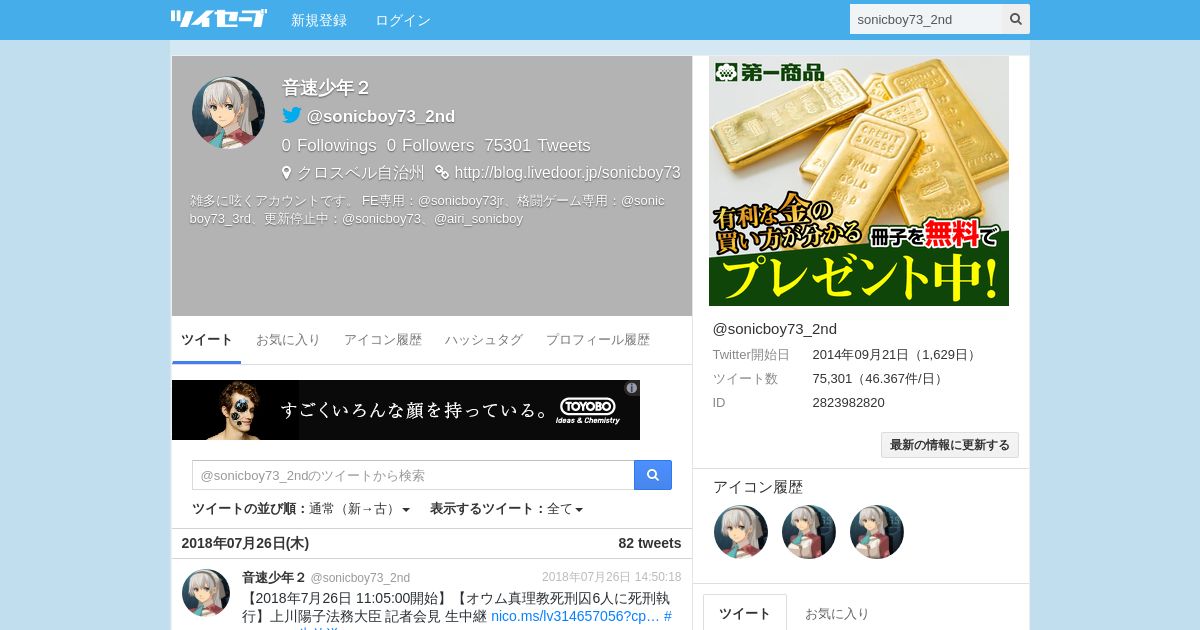Click the 2018年07月26日(木) date heading
Image resolution: width=1200 pixels, height=630 pixels.
[245, 543]
